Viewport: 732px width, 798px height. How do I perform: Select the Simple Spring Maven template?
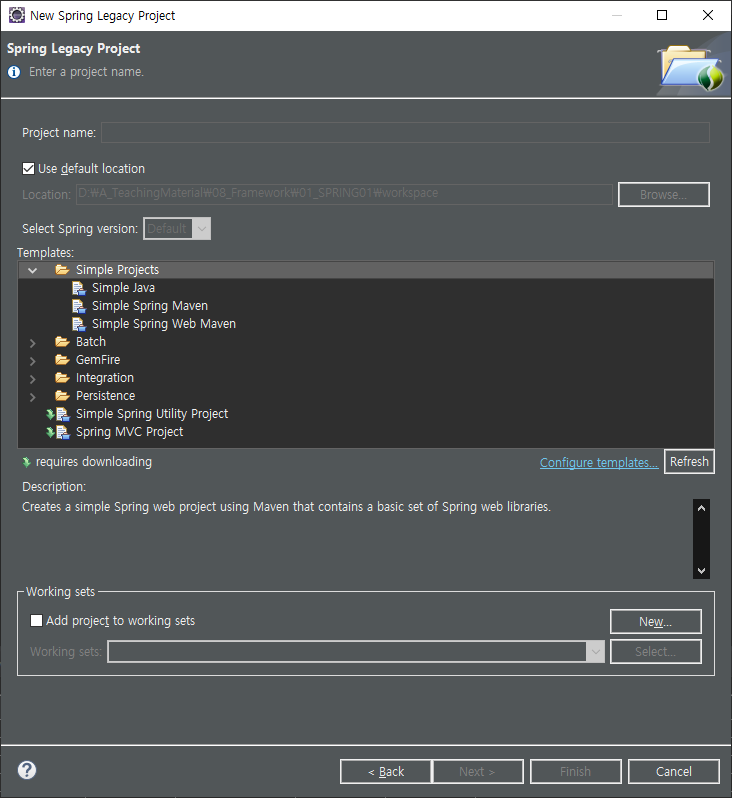150,306
